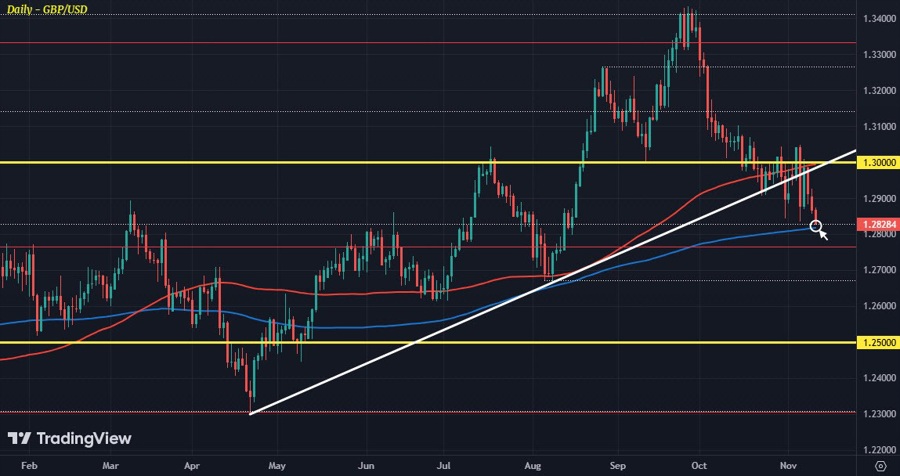Click the 1.22000 price scale label

[877, 450]
